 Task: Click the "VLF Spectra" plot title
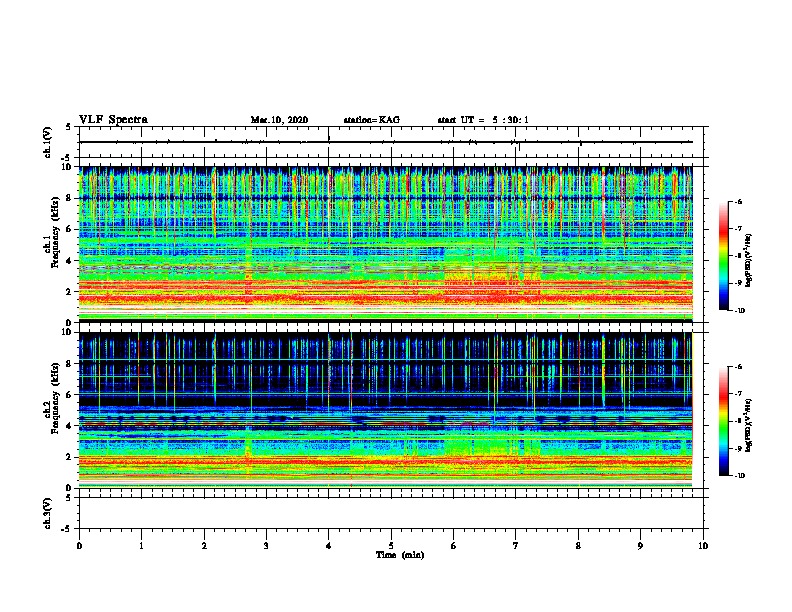(x=113, y=120)
